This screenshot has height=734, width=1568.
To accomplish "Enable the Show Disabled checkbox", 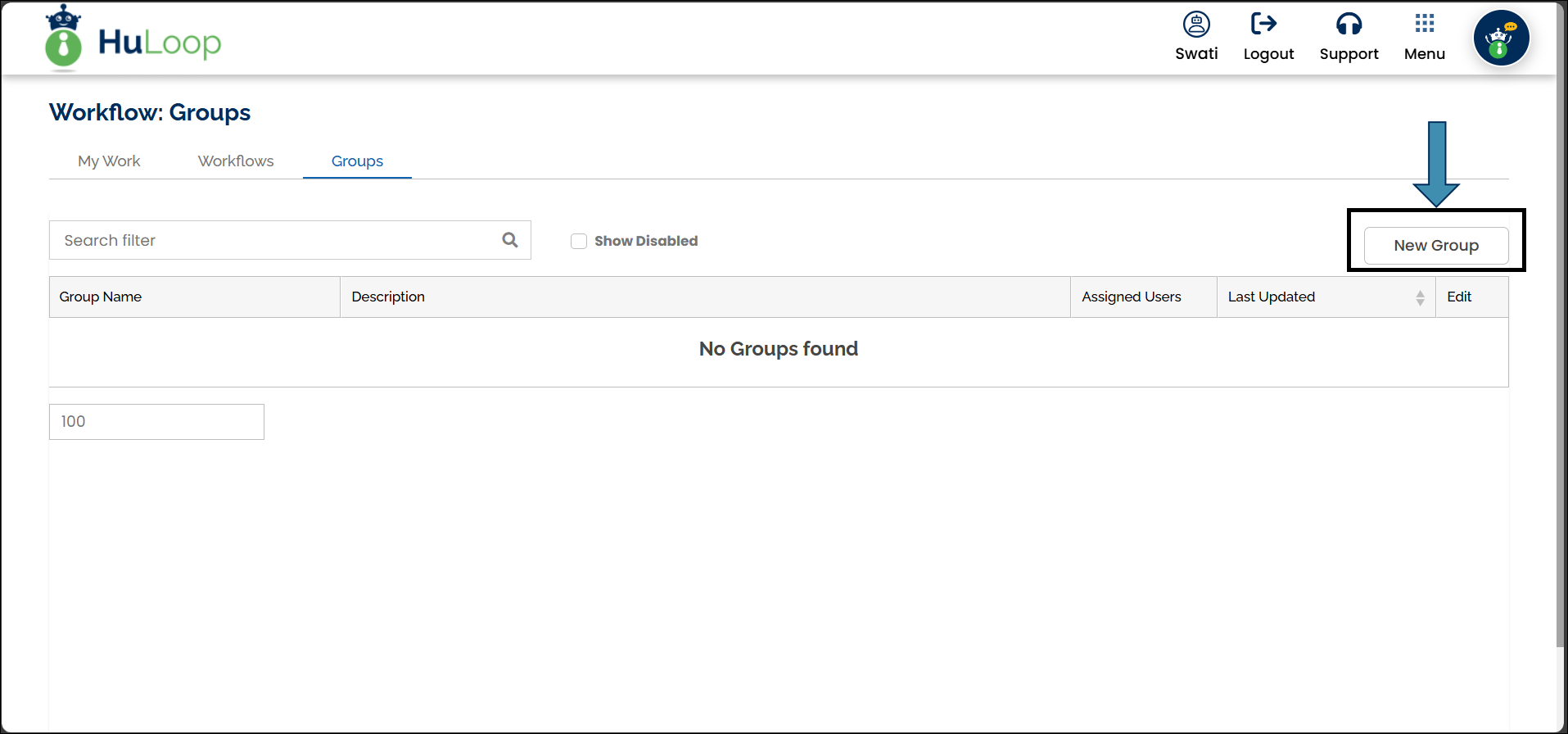I will coord(579,241).
